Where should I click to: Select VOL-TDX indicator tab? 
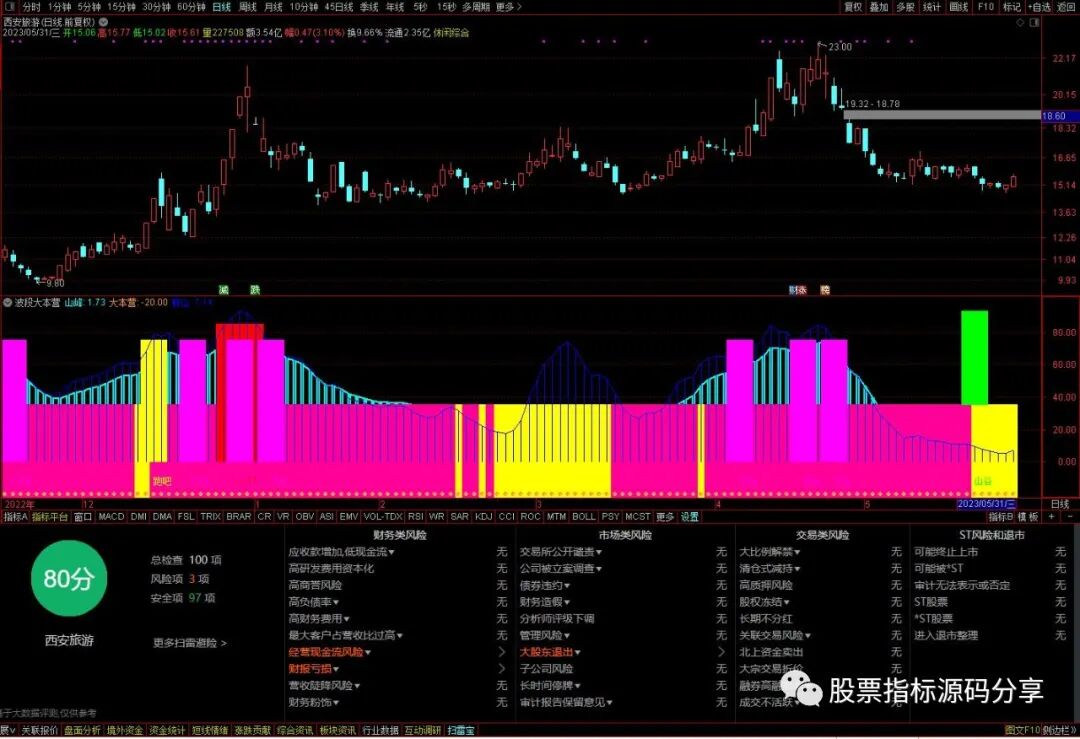pyautogui.click(x=383, y=517)
